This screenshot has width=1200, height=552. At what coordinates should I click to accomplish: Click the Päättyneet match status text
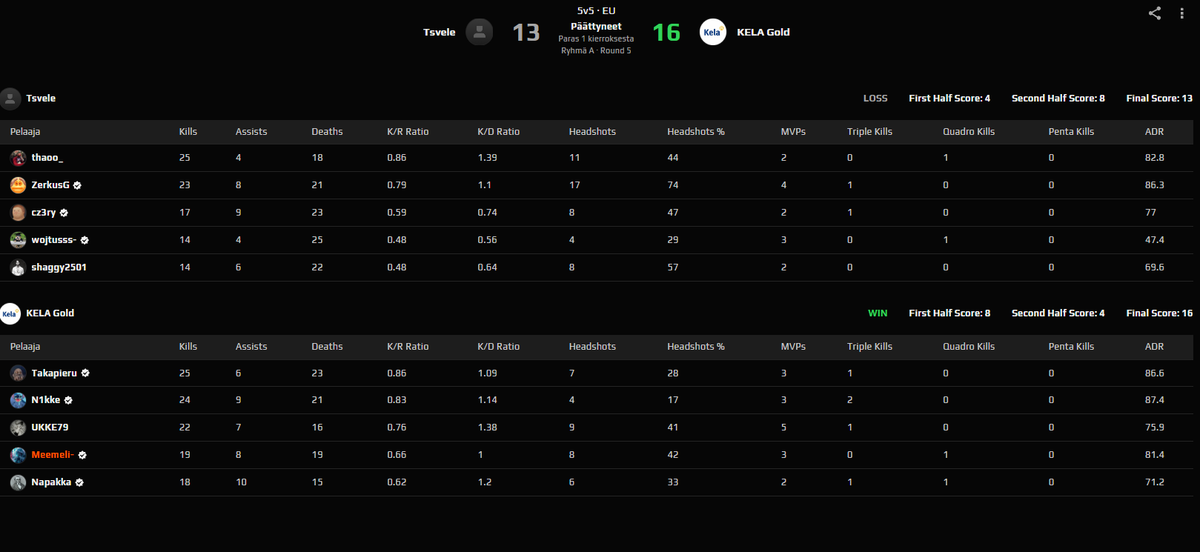pos(596,26)
